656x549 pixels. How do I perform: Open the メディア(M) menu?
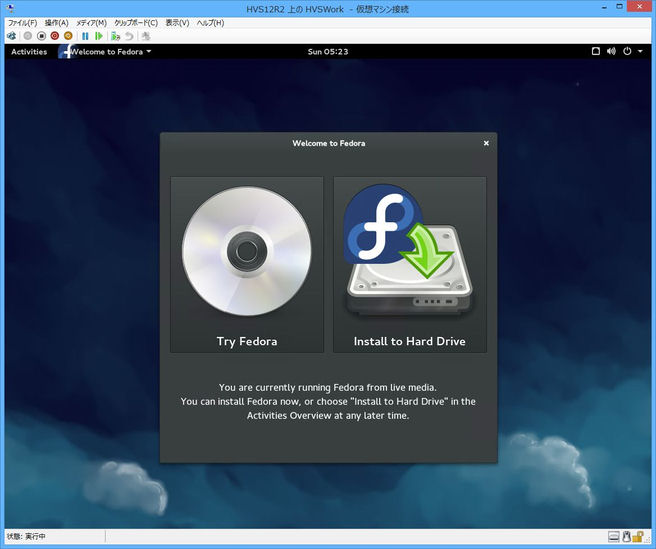(x=91, y=23)
